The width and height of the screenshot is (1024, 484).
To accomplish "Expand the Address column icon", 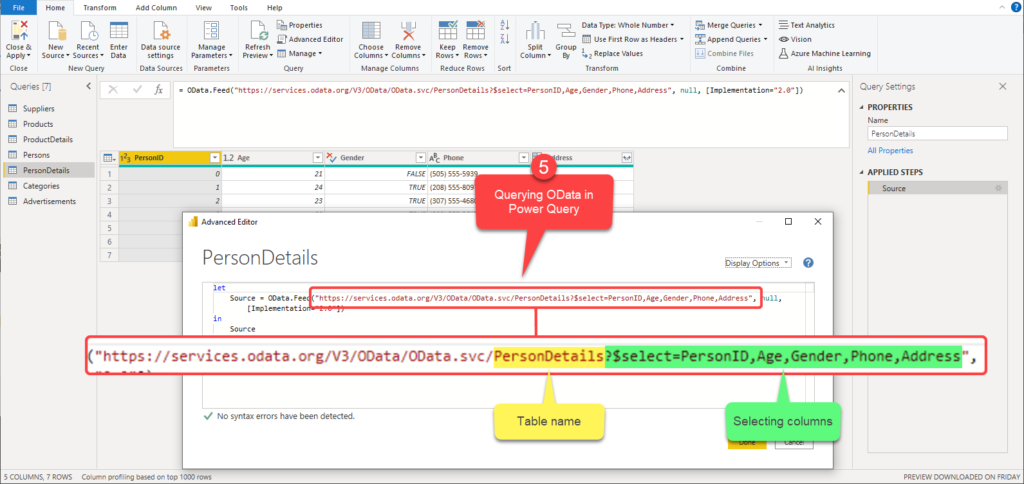I will [627, 157].
